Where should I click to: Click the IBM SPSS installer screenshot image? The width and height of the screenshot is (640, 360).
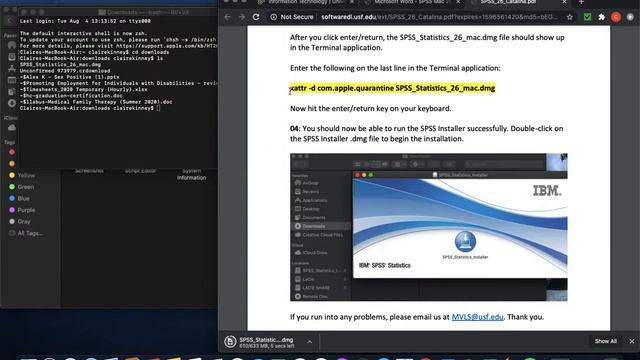coord(429,227)
